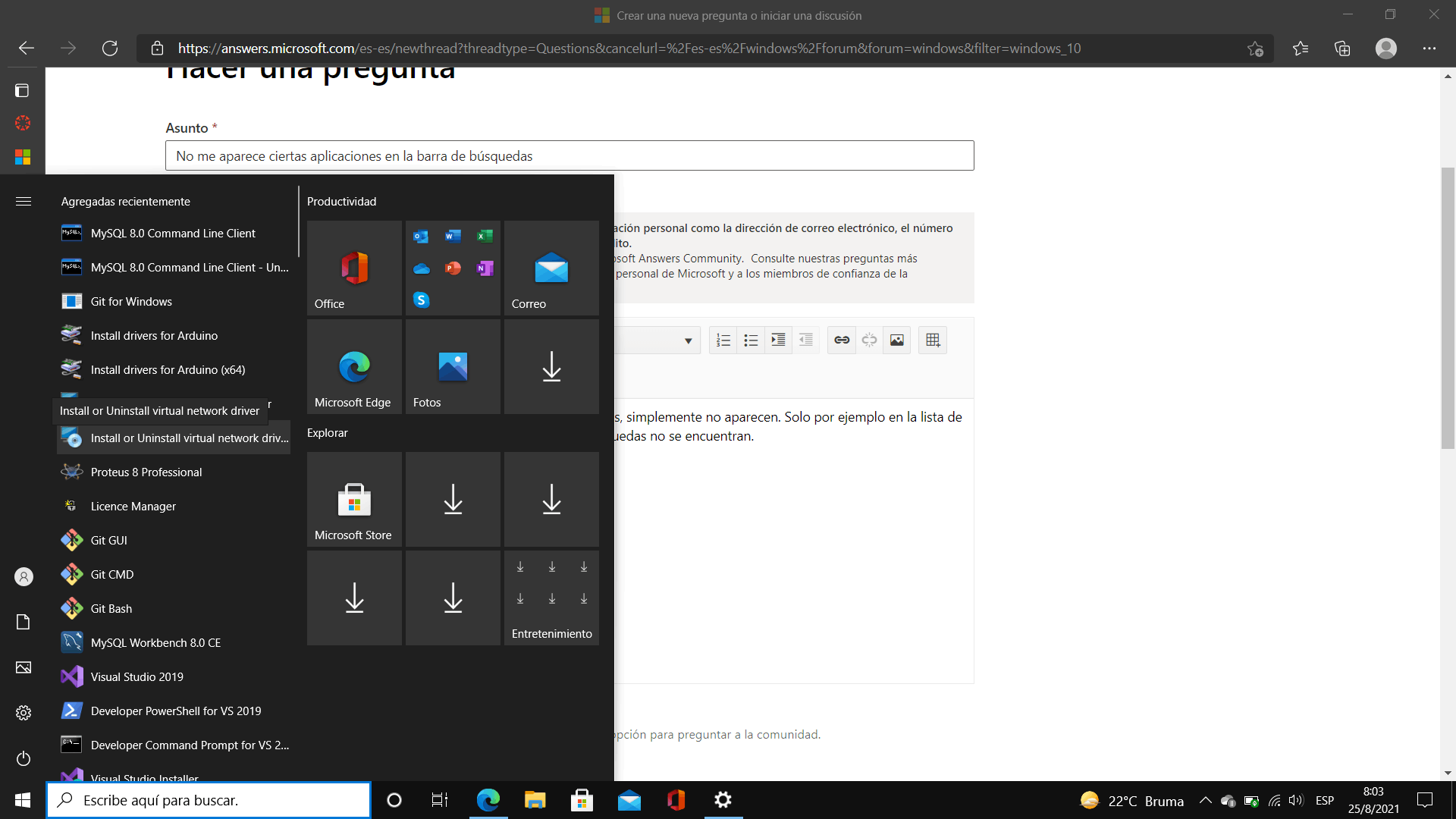This screenshot has height=819, width=1456.
Task: Open Start menu Settings gear
Action: 24,713
